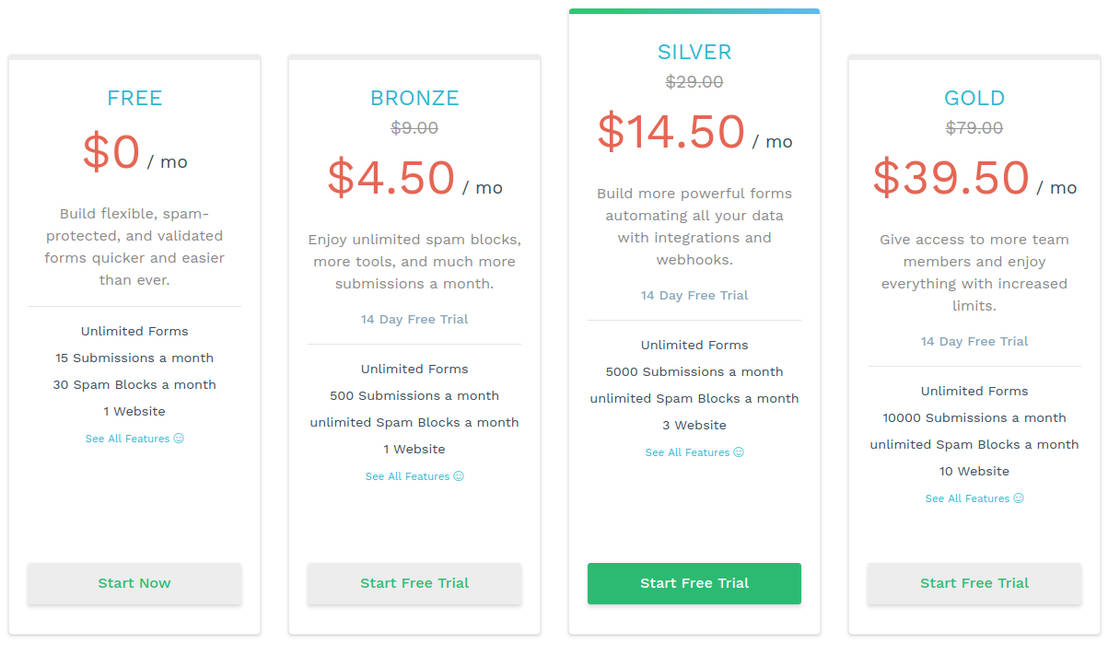Click the smiley icon in Silver plan card

tap(739, 453)
